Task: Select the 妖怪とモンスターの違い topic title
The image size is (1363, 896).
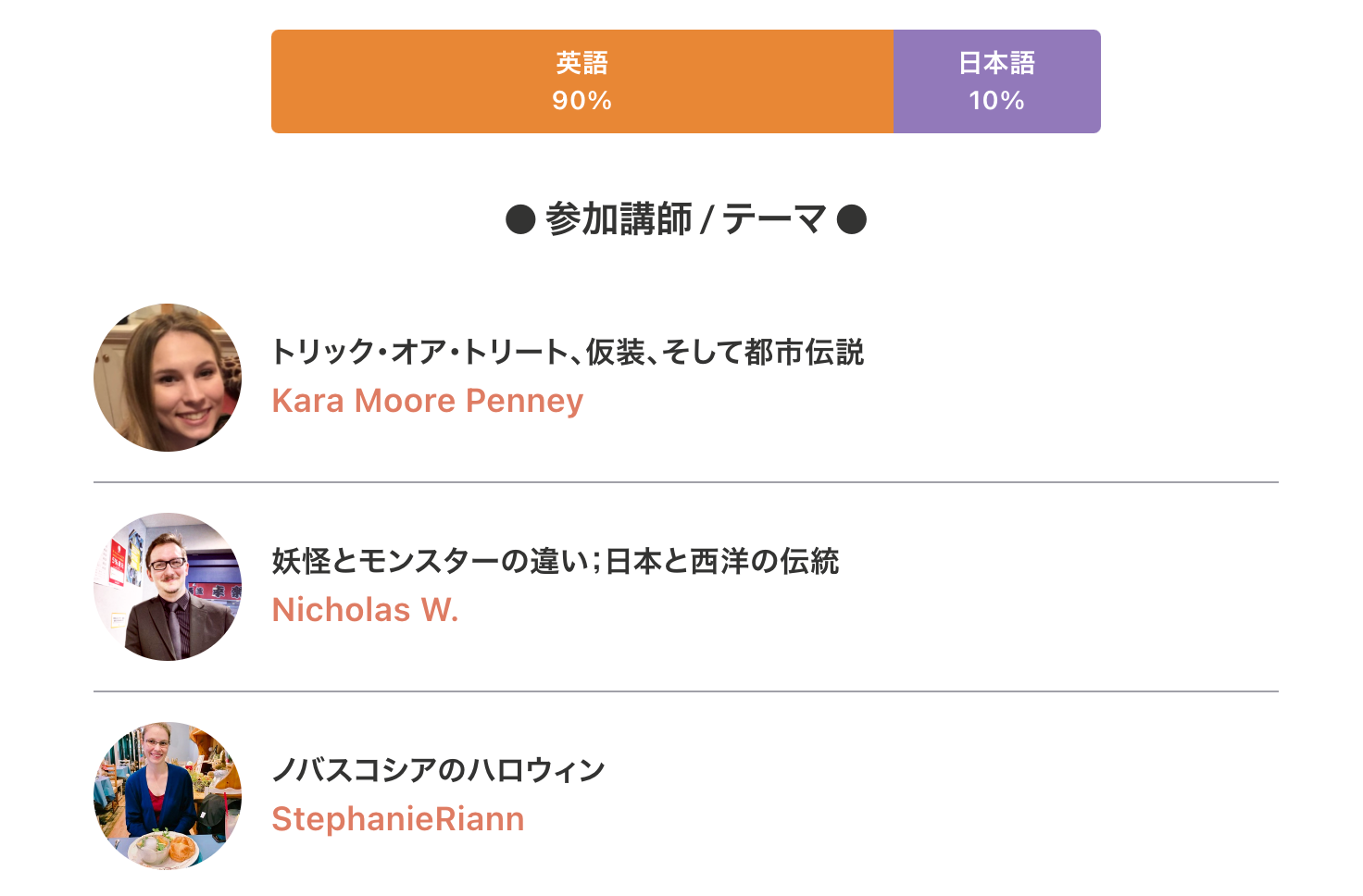Action: (555, 561)
